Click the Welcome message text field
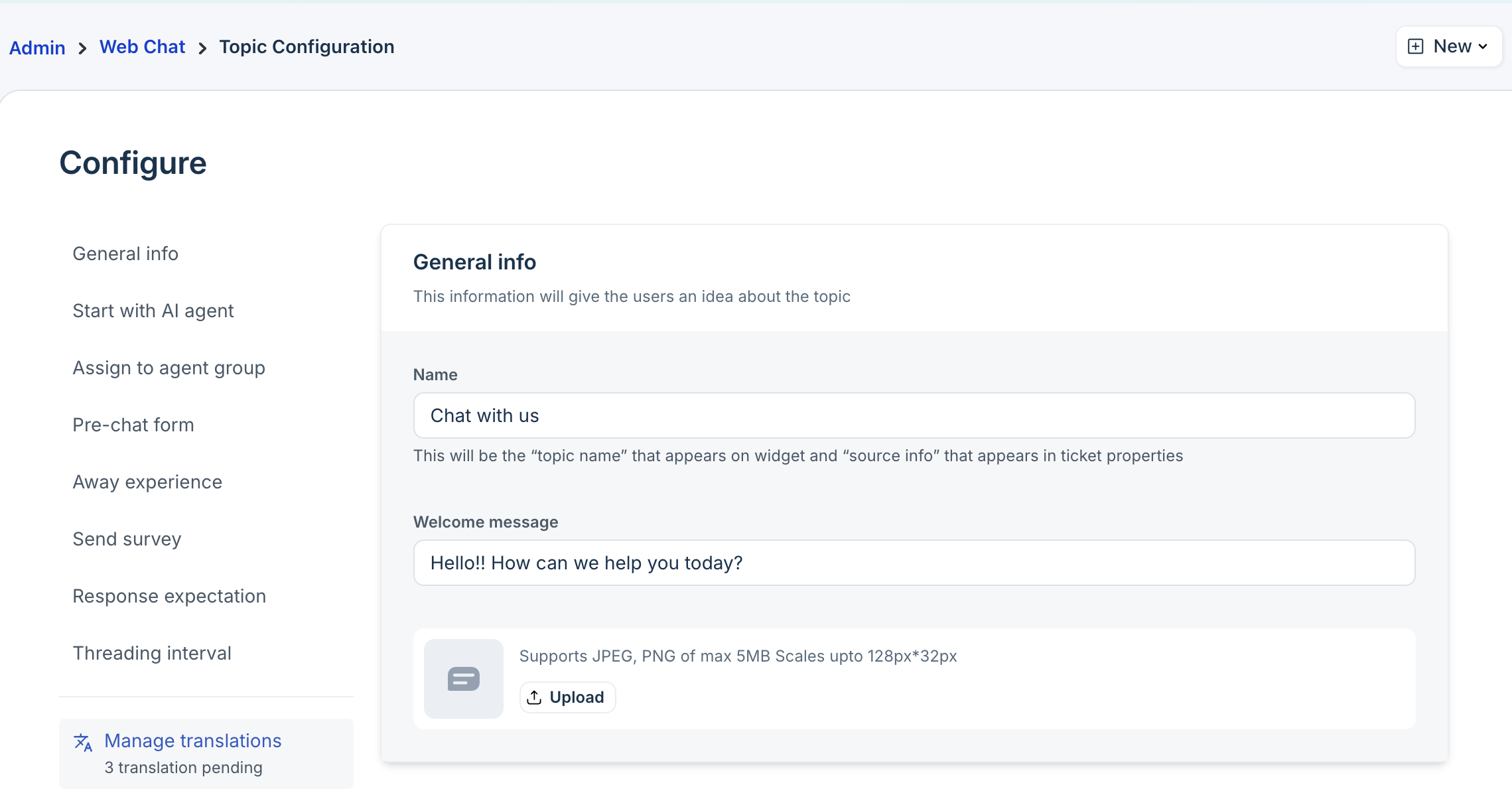The width and height of the screenshot is (1512, 793). coord(914,563)
